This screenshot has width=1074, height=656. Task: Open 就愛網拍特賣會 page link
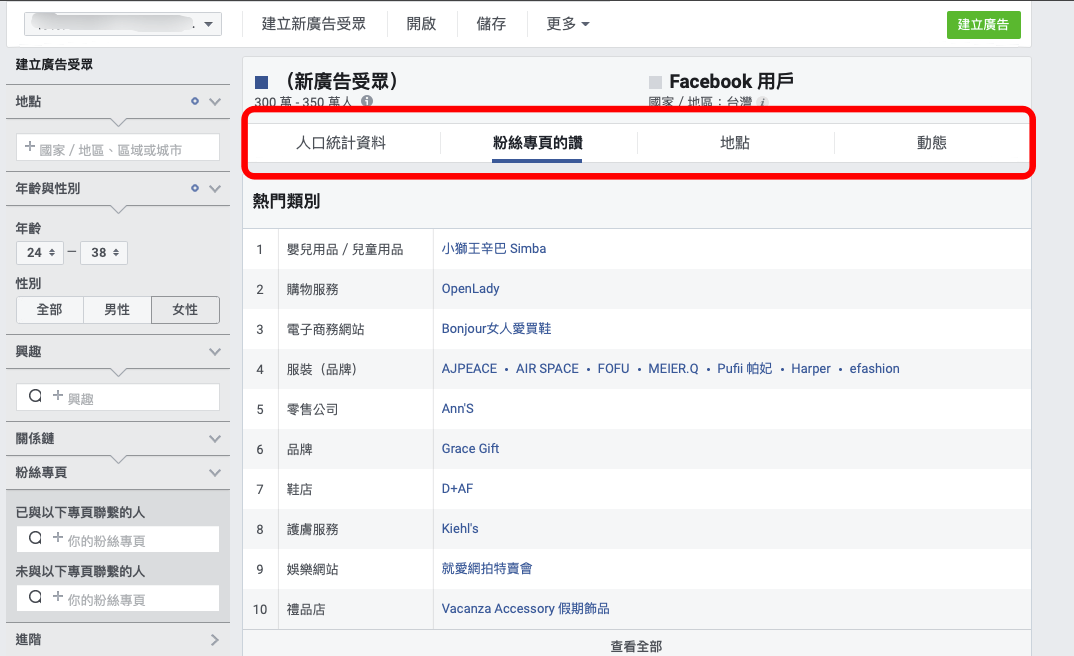point(487,568)
